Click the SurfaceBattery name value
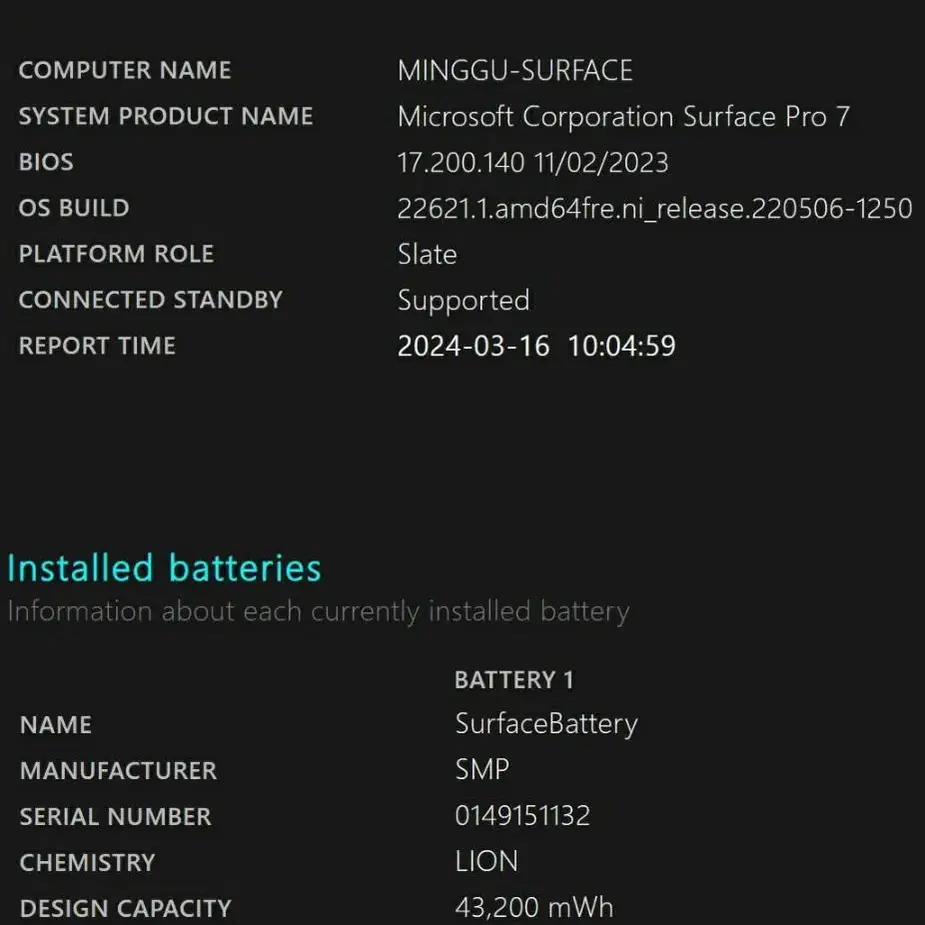Screen dimensions: 925x925 point(546,724)
